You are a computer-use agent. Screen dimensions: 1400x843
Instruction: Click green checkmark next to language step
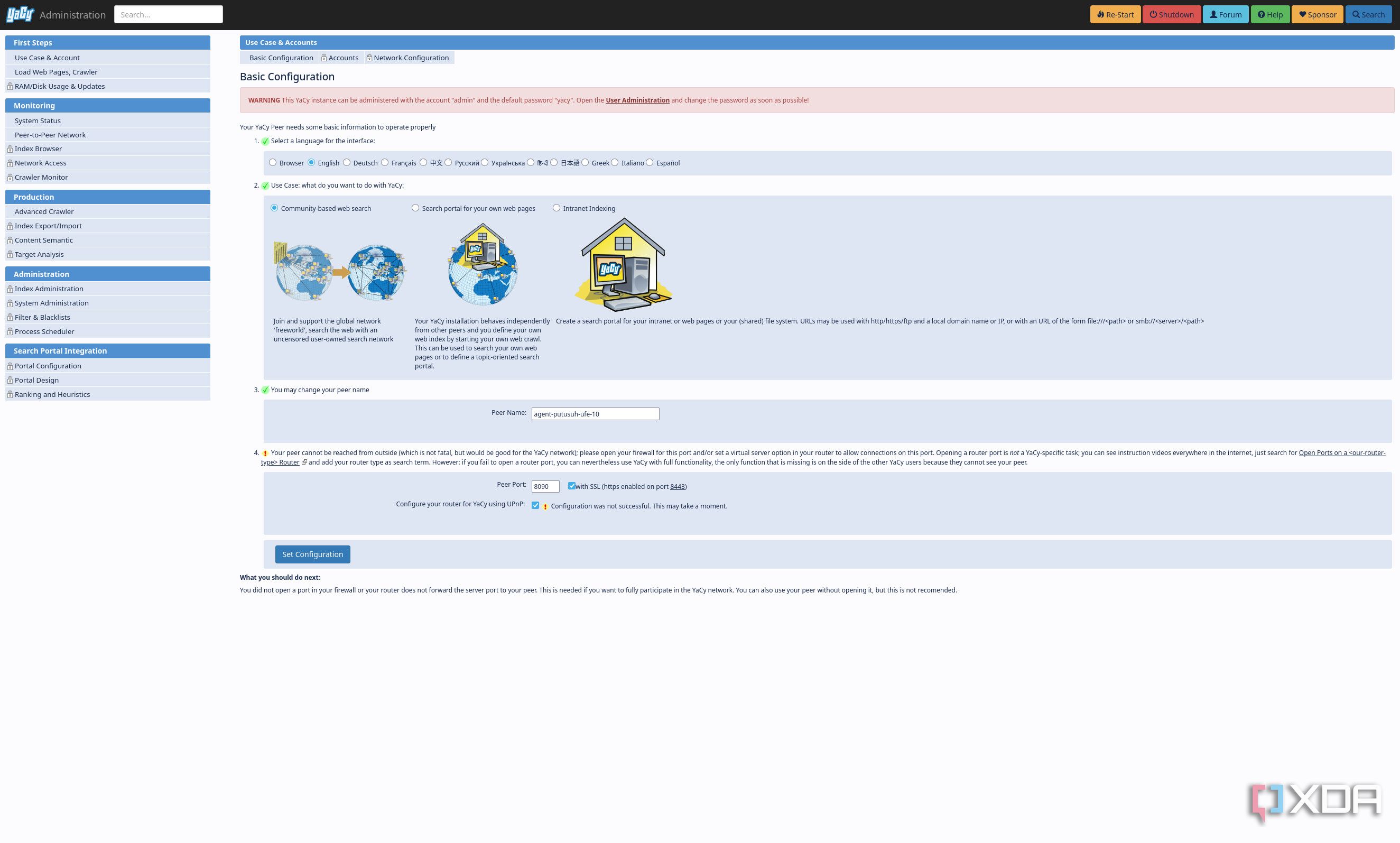[265, 141]
